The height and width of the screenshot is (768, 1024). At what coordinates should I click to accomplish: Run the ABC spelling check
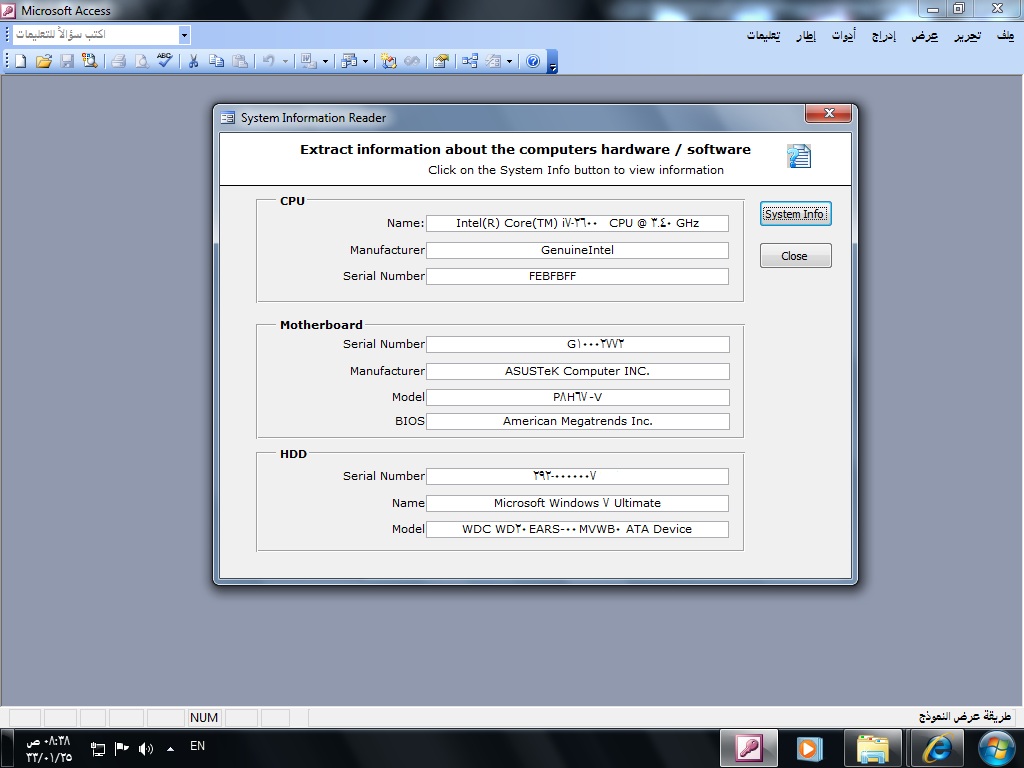tap(165, 61)
